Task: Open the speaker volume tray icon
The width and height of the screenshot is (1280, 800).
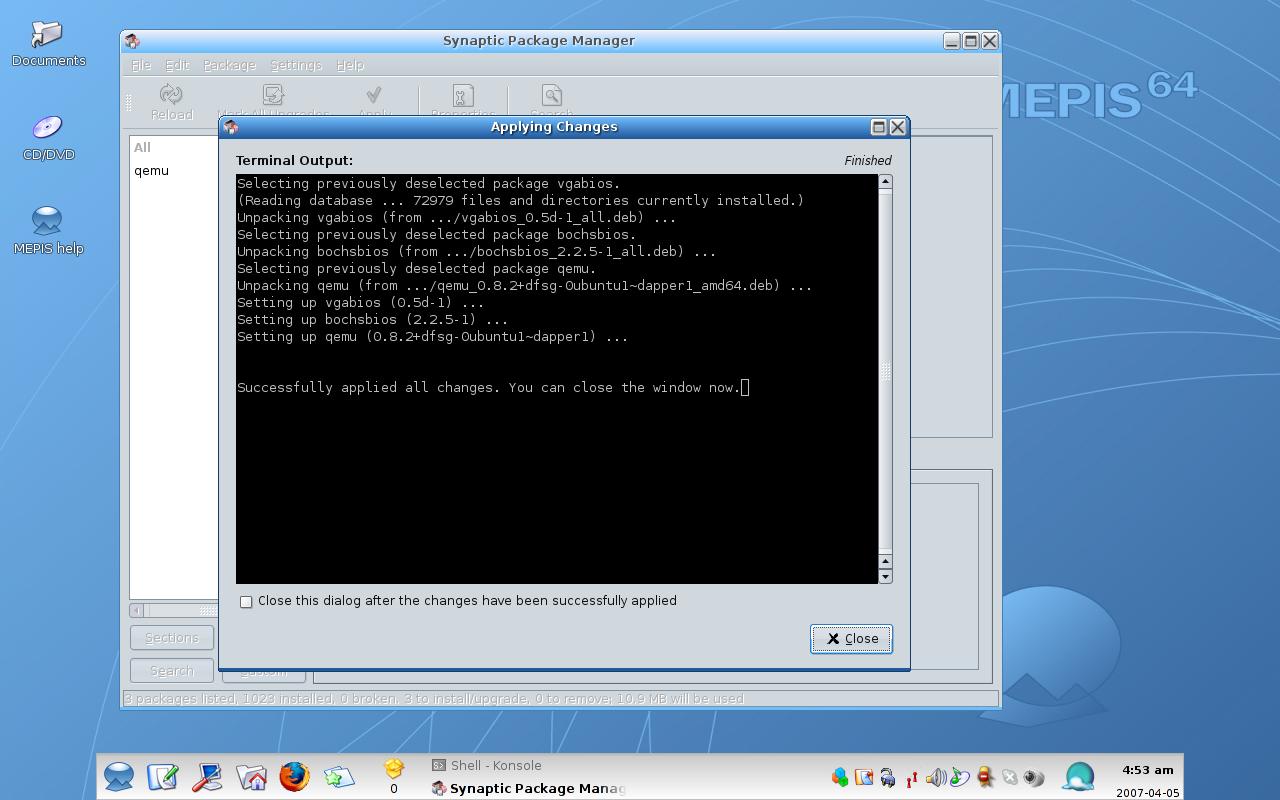Action: pos(936,777)
